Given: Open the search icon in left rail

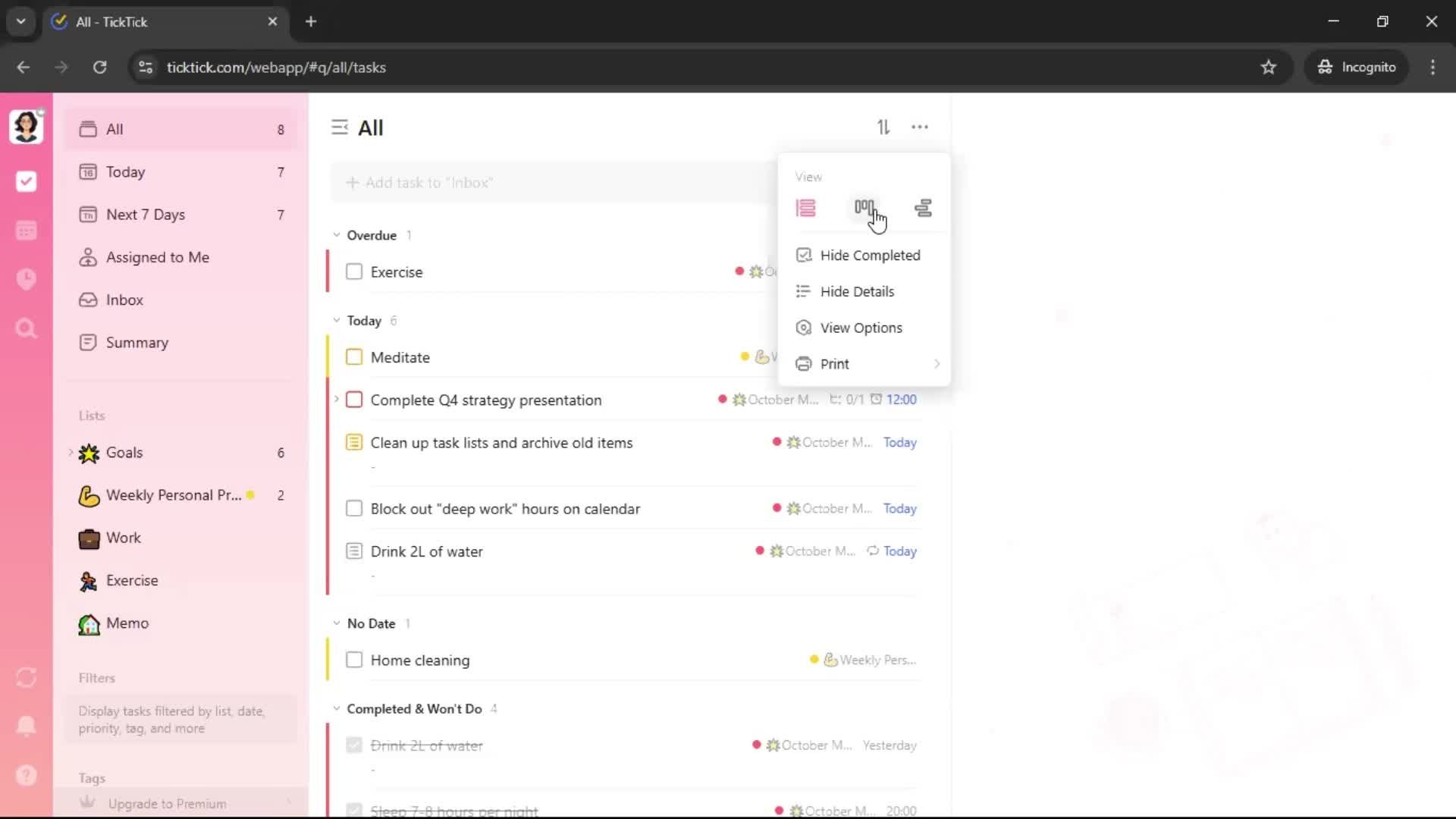Looking at the screenshot, I should click(x=27, y=328).
